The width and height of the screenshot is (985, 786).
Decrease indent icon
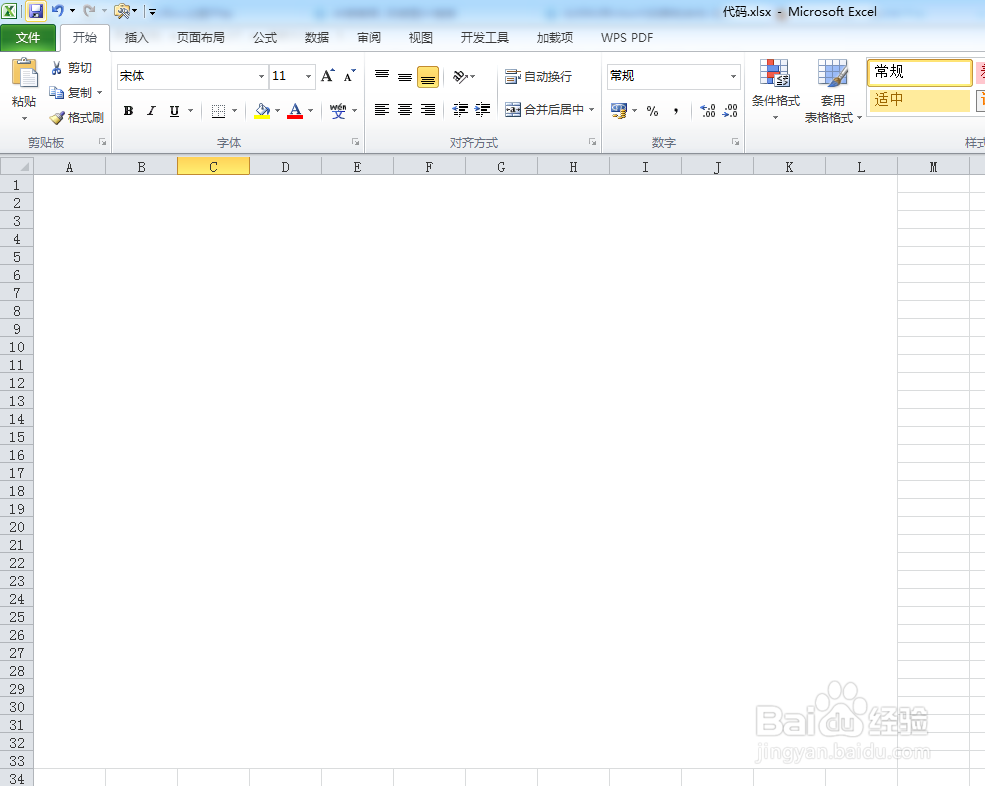[460, 110]
